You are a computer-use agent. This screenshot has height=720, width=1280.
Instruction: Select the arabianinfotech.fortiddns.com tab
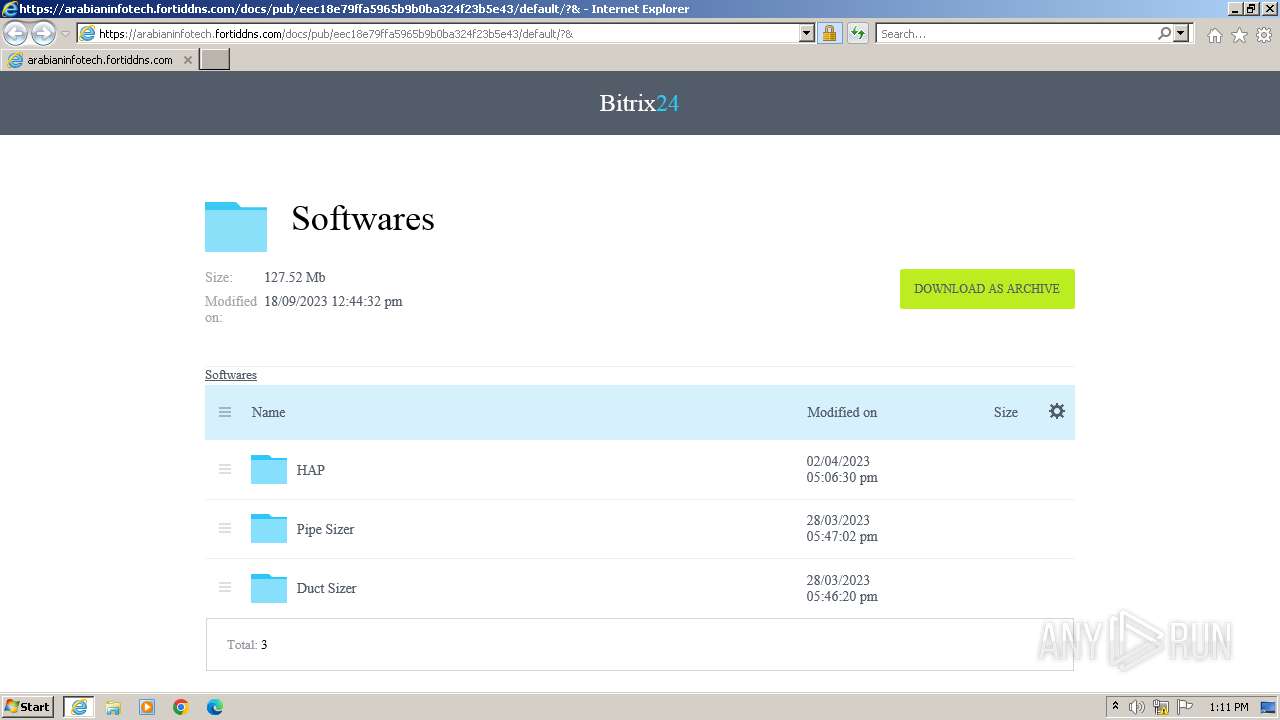[100, 60]
